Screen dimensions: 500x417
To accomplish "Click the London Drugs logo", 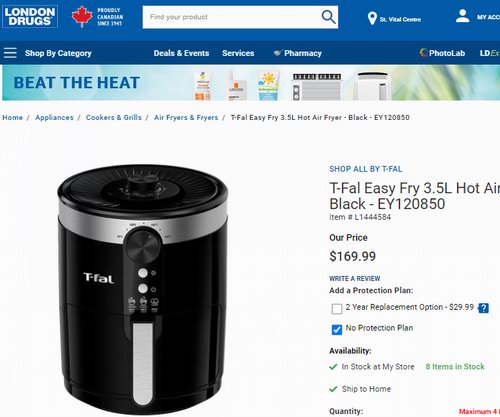I will point(30,16).
